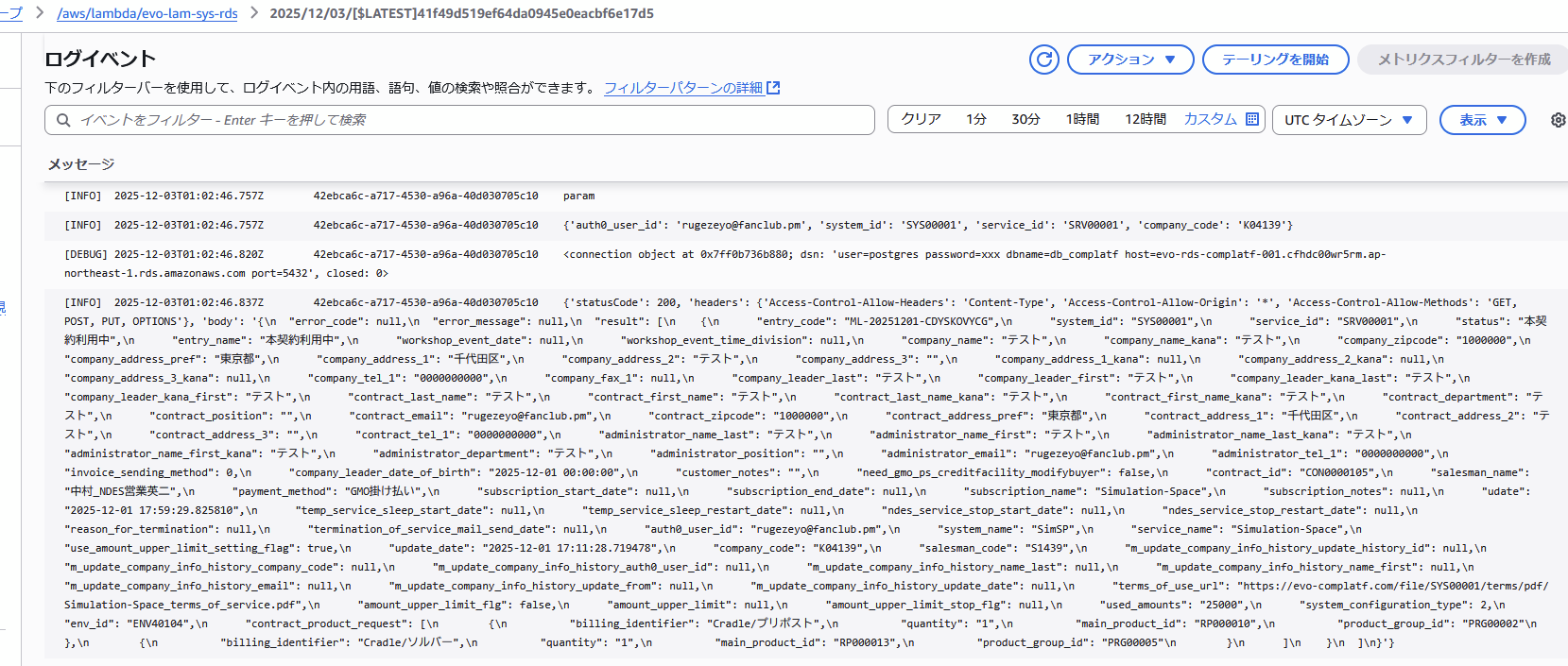Screen dimensions: 1568x666
Task: Click the calendar icon beside カスタム
Action: point(1252,119)
